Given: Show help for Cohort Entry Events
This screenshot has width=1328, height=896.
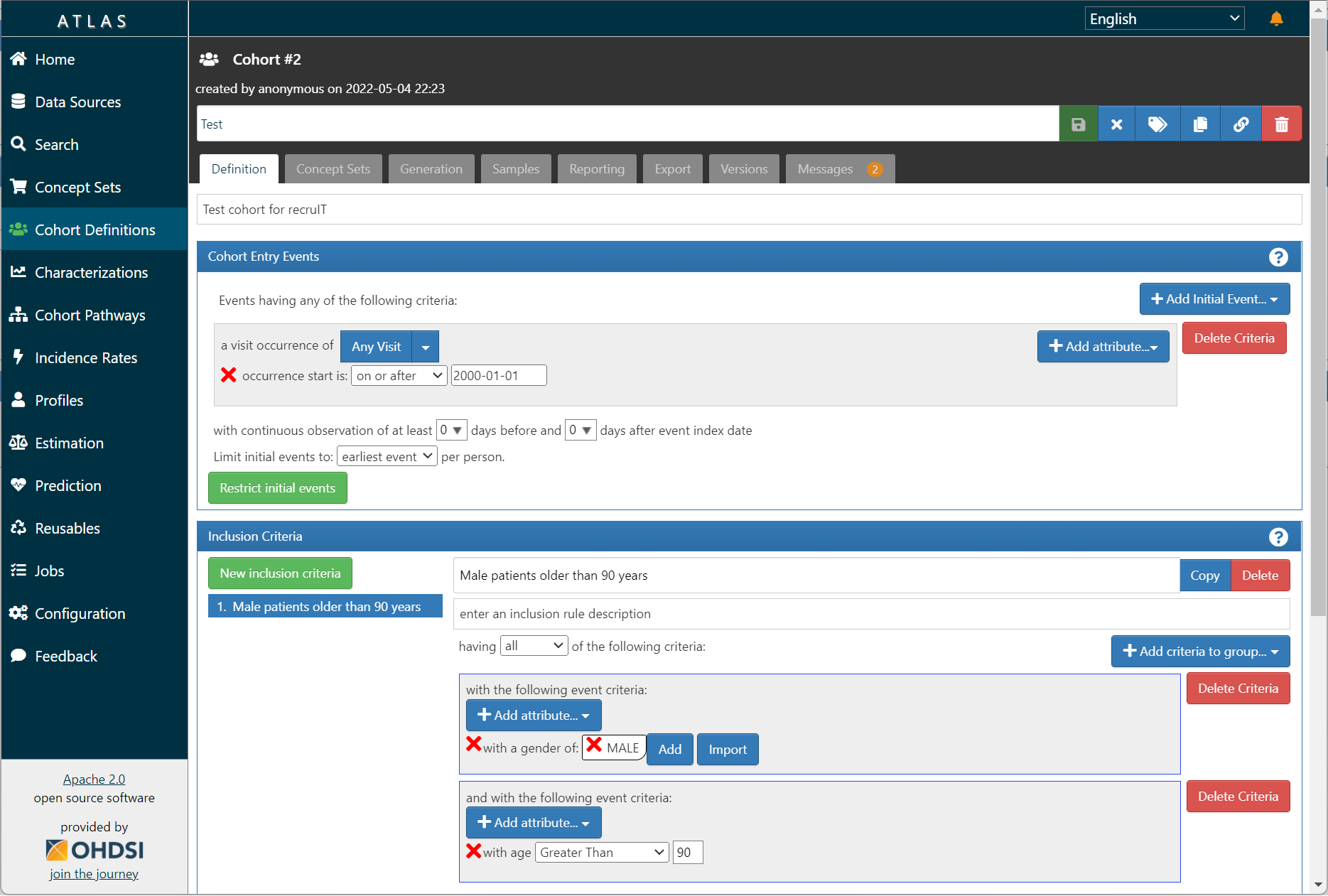Looking at the screenshot, I should 1278,257.
